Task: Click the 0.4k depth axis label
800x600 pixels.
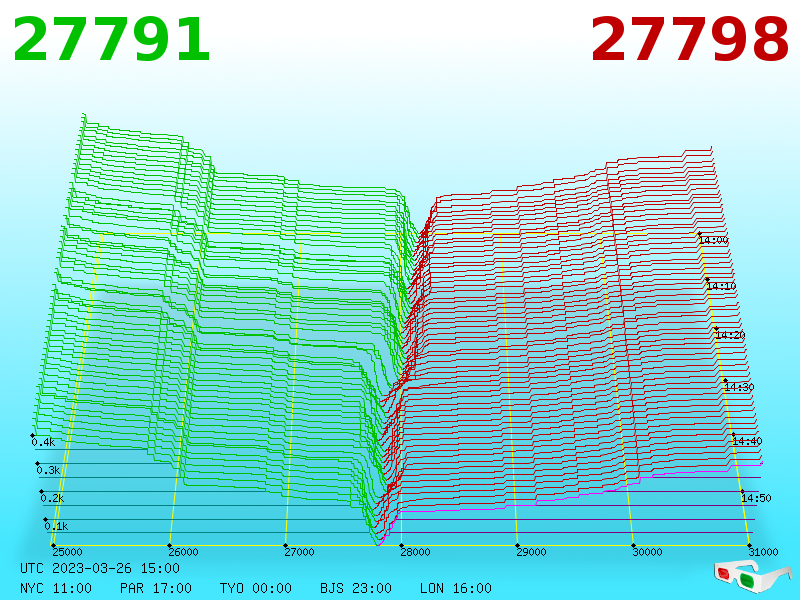Action: [43, 442]
